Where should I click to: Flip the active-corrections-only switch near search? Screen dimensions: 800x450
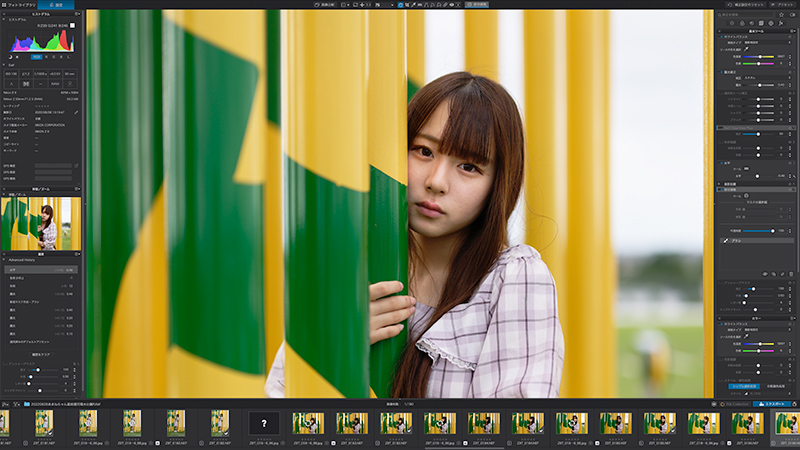point(792,15)
